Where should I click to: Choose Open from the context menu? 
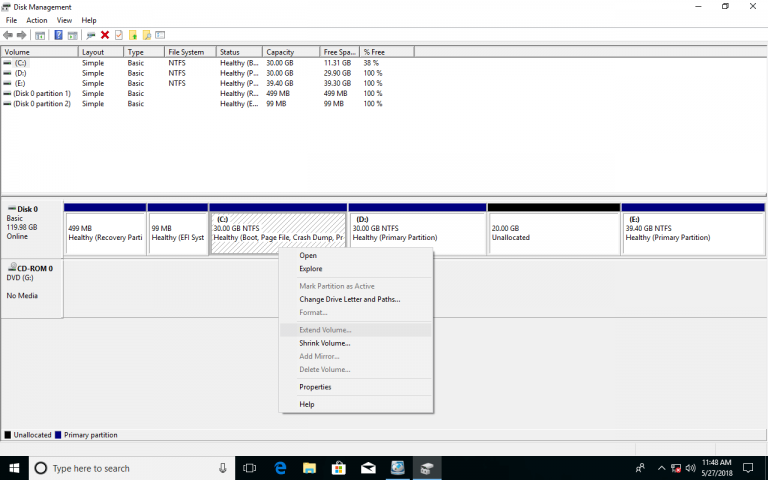(356, 256)
